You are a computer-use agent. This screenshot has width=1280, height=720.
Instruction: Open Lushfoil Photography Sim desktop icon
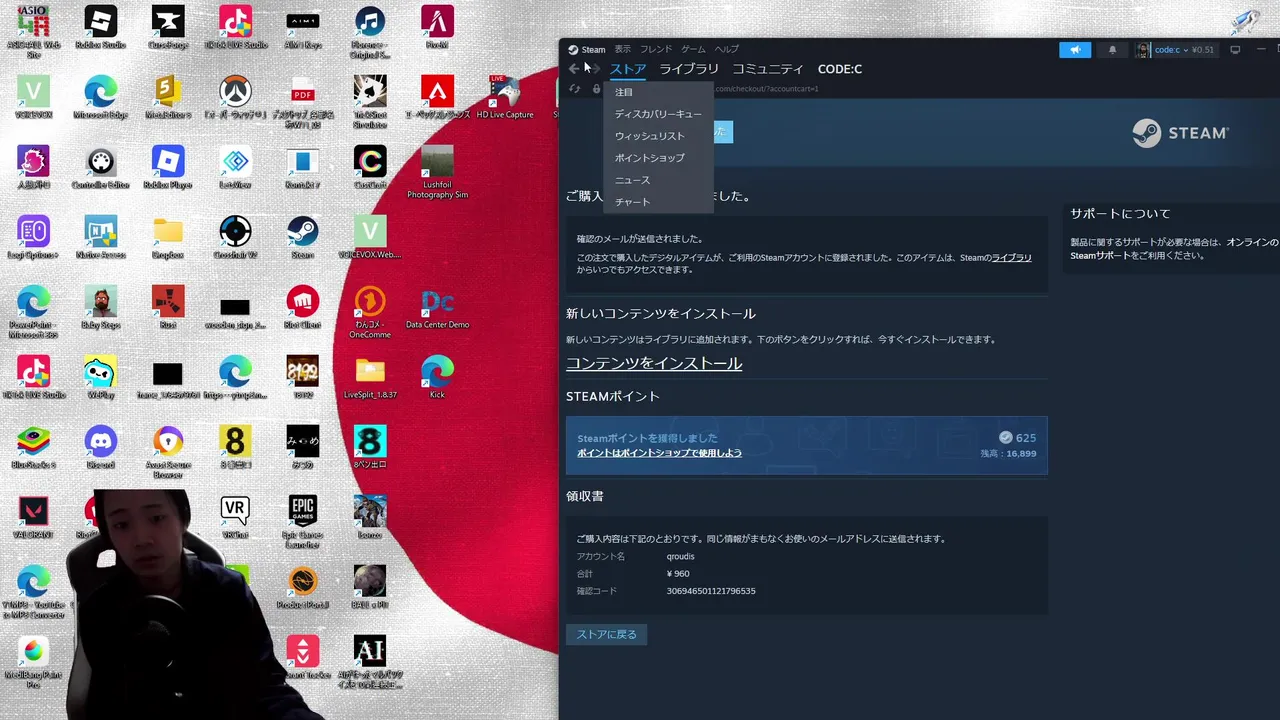pyautogui.click(x=437, y=172)
